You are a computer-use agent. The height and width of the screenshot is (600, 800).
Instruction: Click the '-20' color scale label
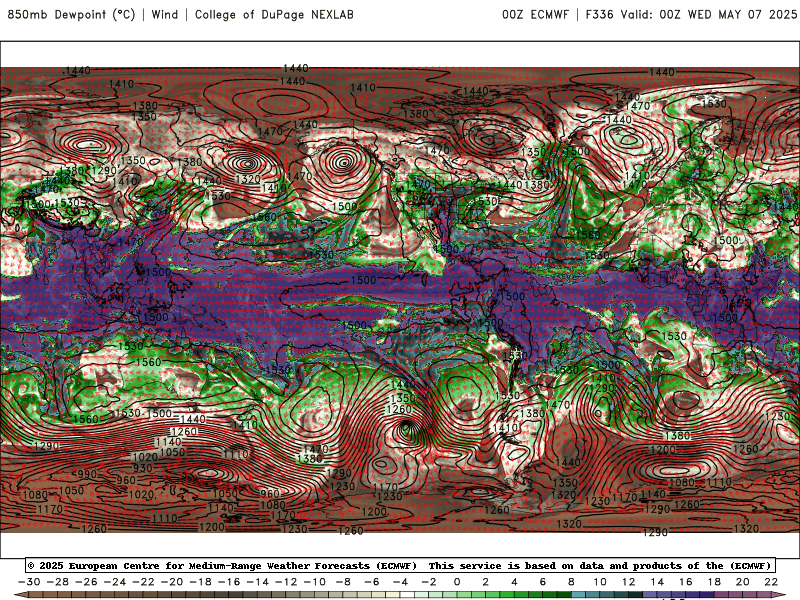tap(172, 582)
